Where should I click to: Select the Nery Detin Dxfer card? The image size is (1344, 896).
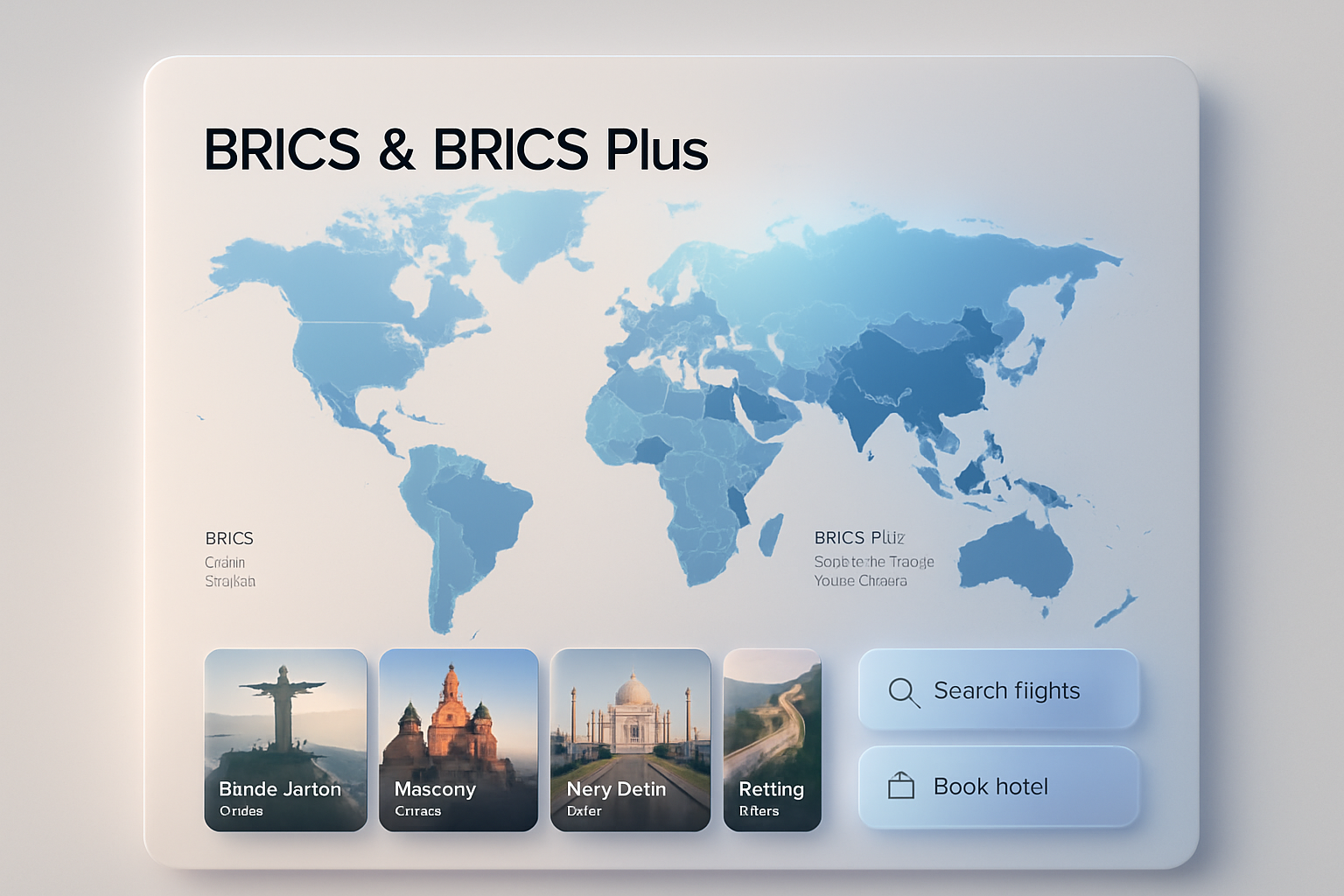[629, 739]
